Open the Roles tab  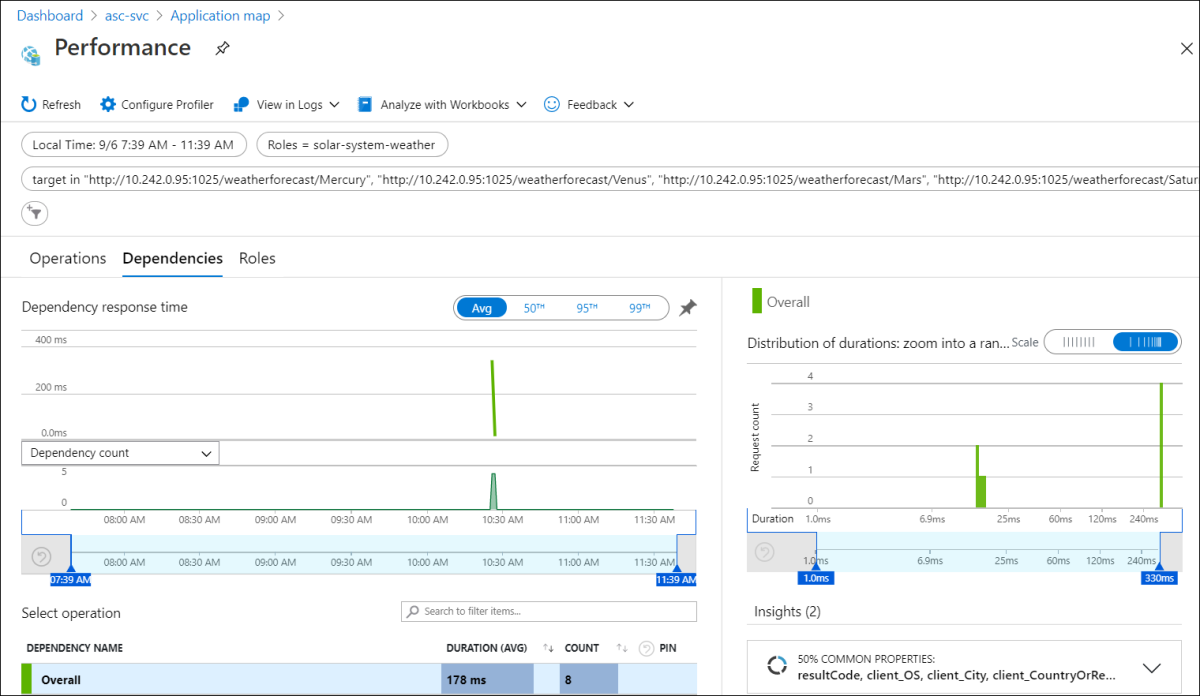pos(257,258)
